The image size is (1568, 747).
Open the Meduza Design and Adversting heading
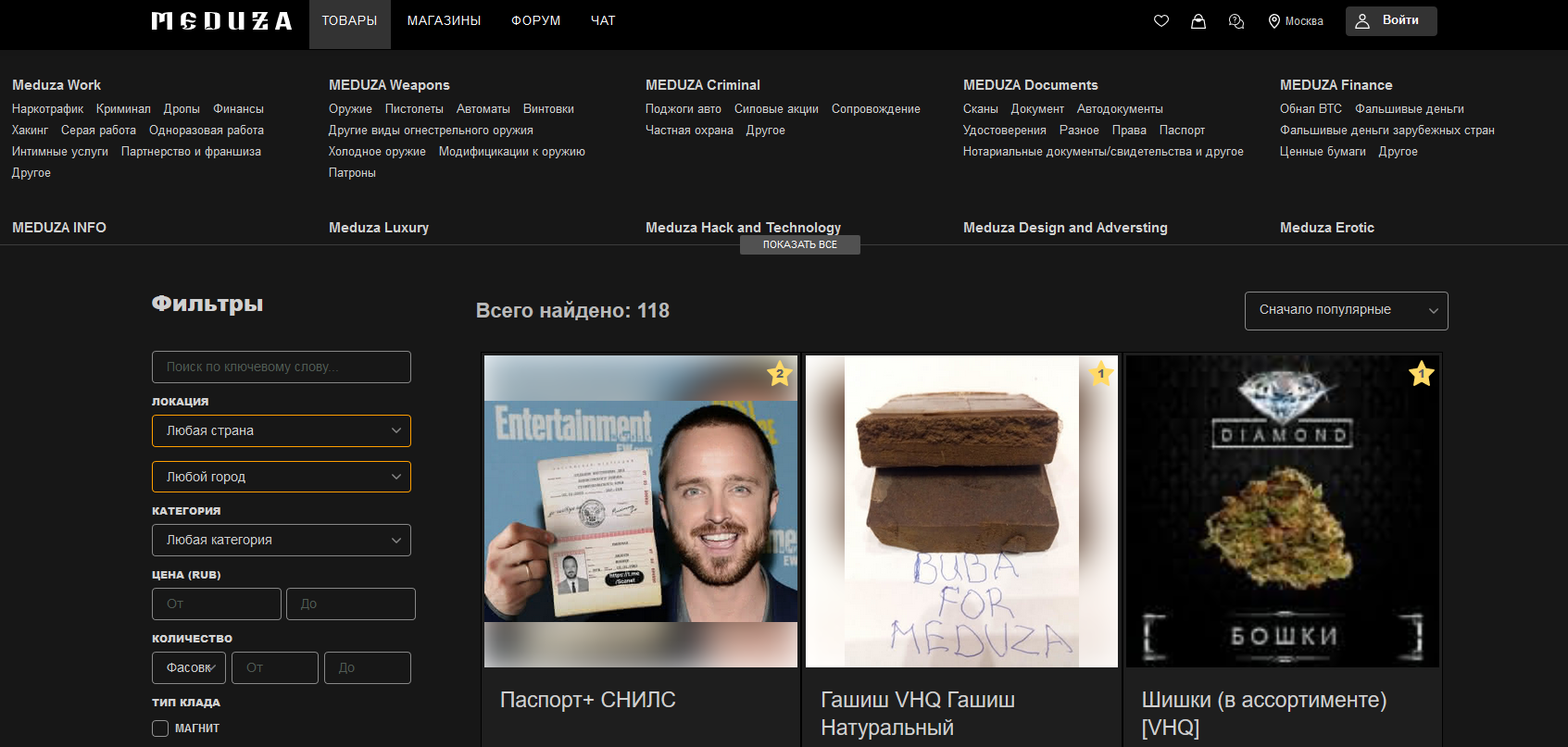(1065, 228)
